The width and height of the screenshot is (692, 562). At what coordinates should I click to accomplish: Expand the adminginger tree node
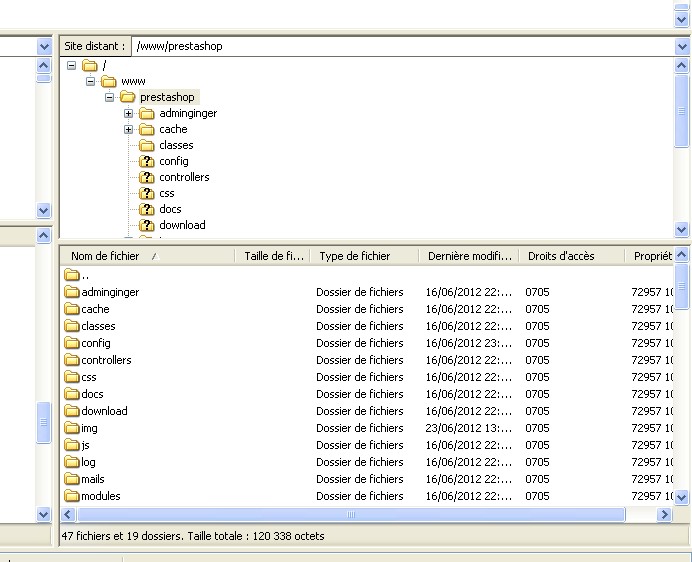coord(128,113)
